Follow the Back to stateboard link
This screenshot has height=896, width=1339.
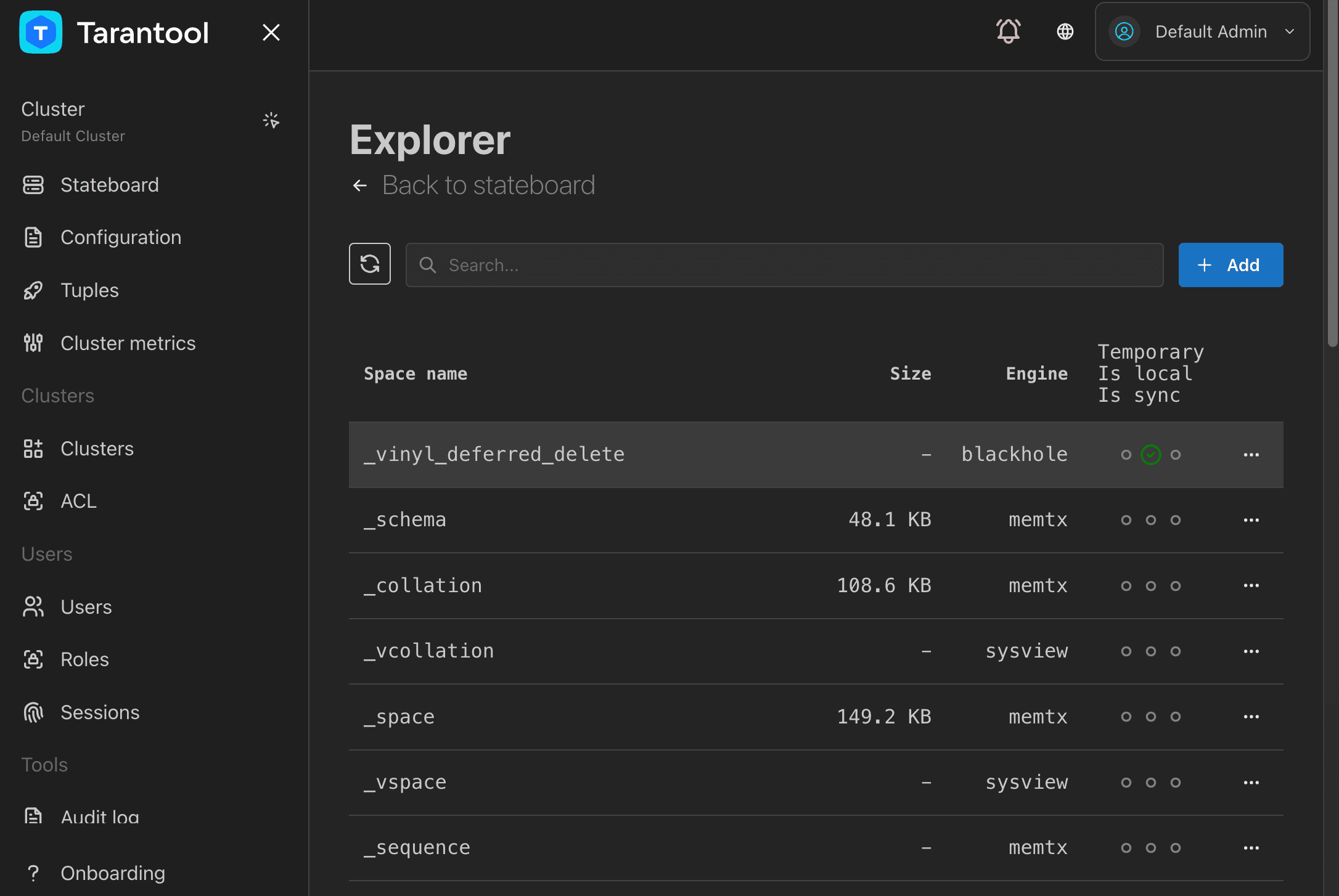coord(488,185)
